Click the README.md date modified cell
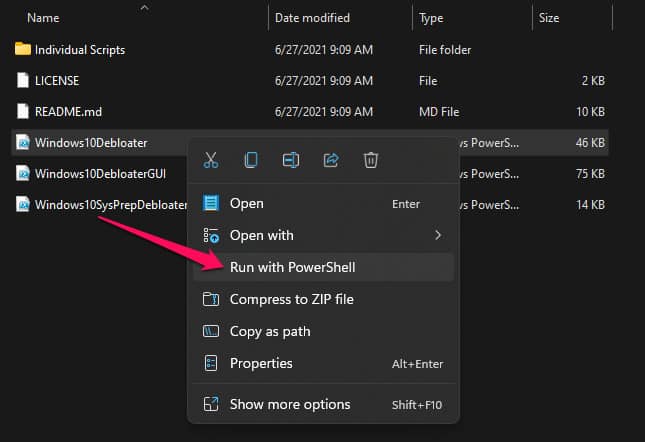Image resolution: width=645 pixels, height=442 pixels. 324,112
